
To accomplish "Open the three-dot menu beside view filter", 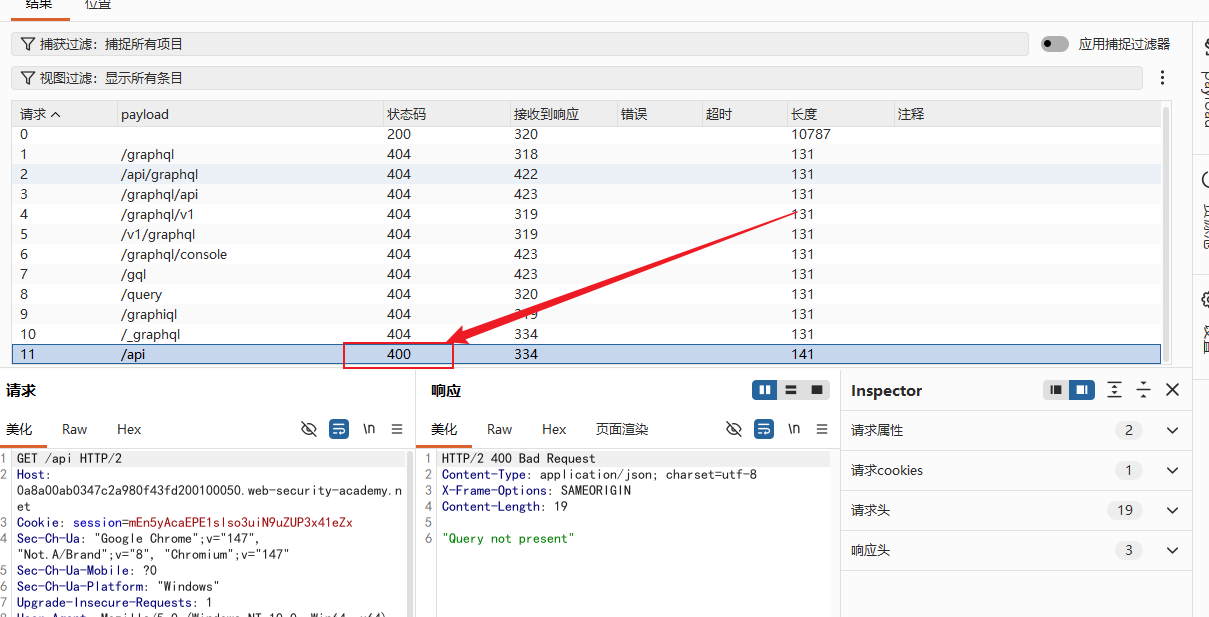I will coord(1162,77).
